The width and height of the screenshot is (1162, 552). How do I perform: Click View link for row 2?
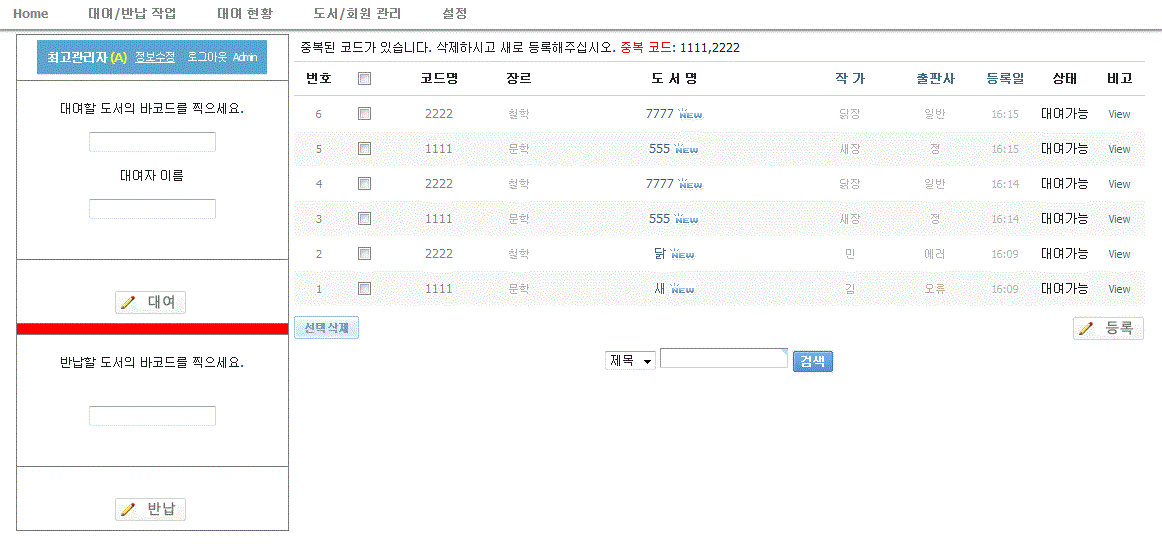(x=1119, y=254)
